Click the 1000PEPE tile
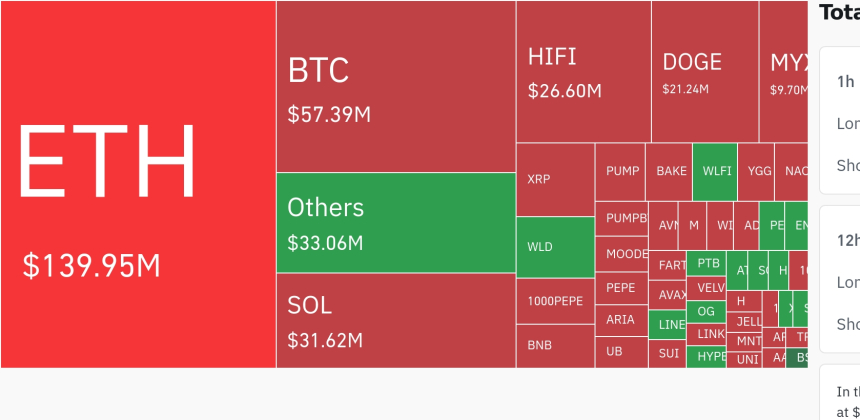This screenshot has height=420, width=860. 555,301
